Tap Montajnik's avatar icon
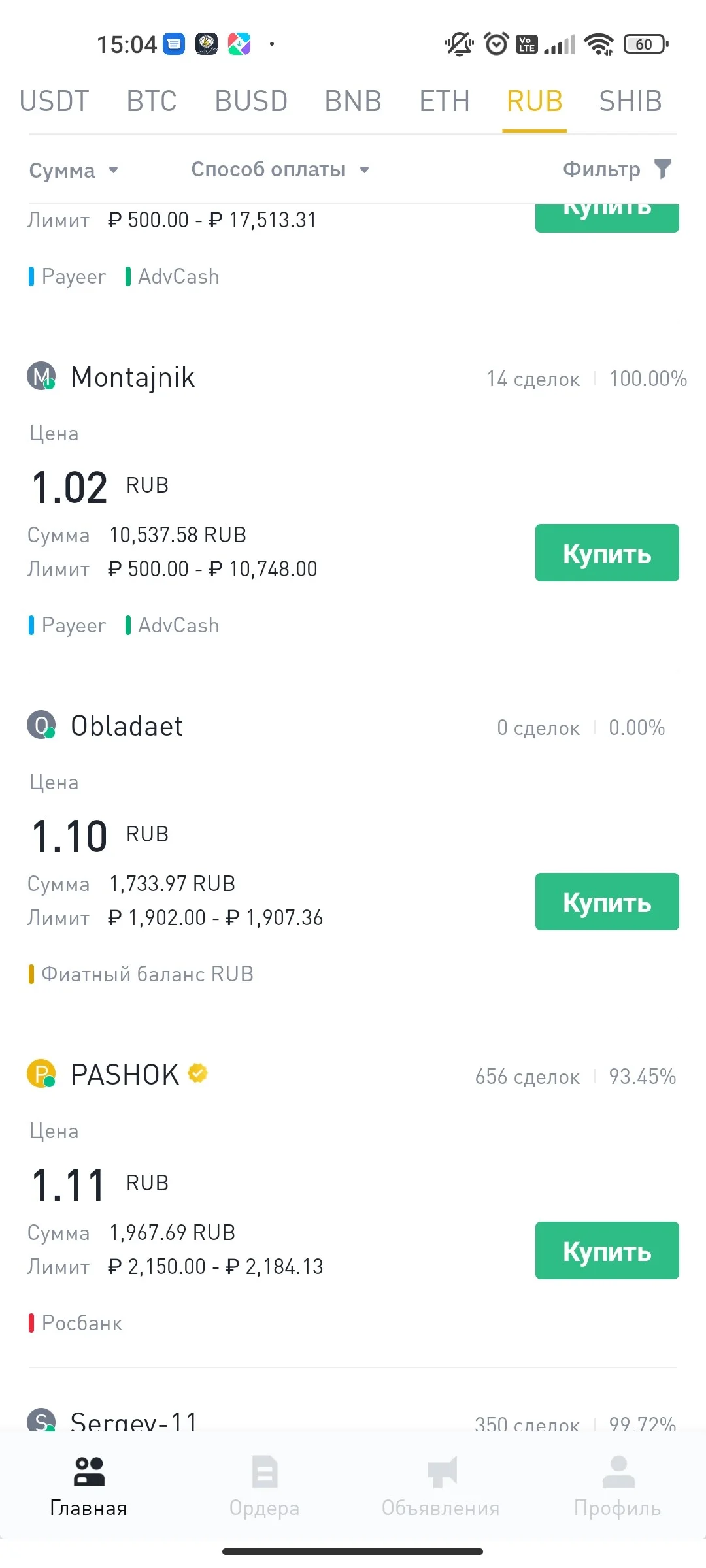 [41, 376]
